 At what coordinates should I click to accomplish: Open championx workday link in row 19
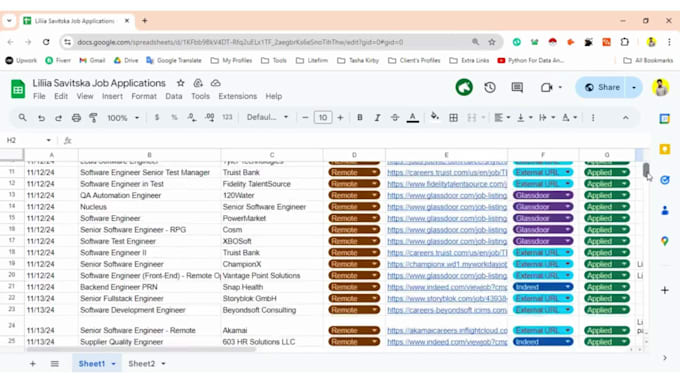click(447, 264)
